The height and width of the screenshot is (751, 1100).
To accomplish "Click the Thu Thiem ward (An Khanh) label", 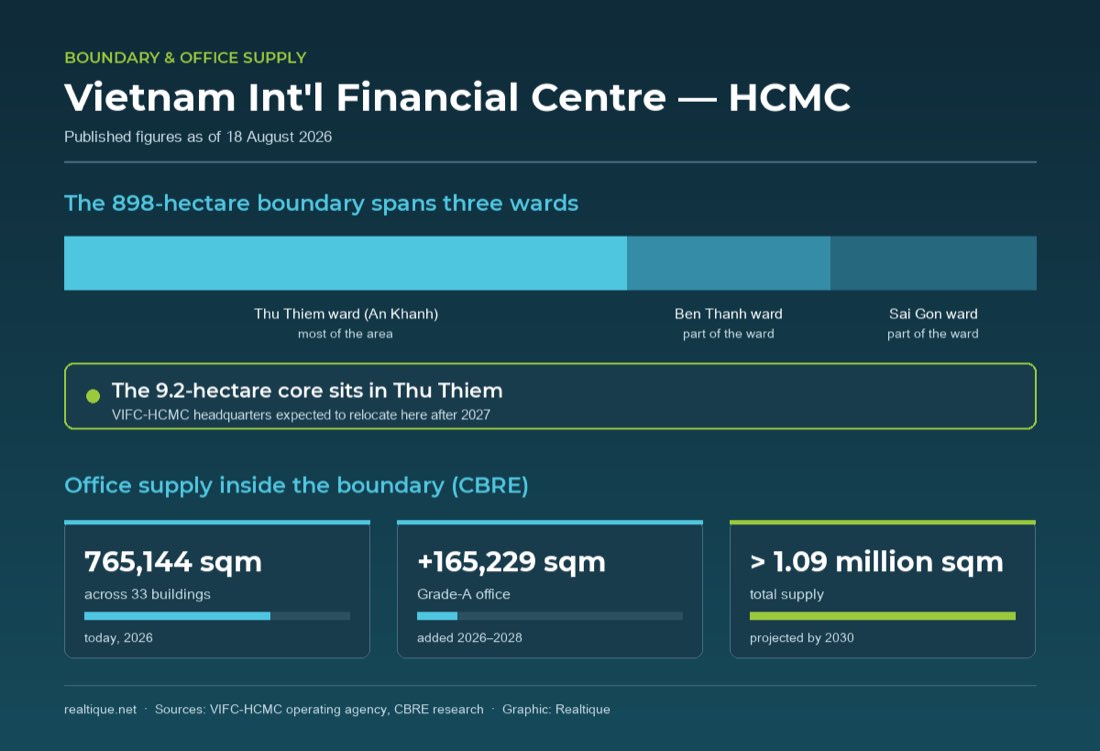I will pos(346,313).
